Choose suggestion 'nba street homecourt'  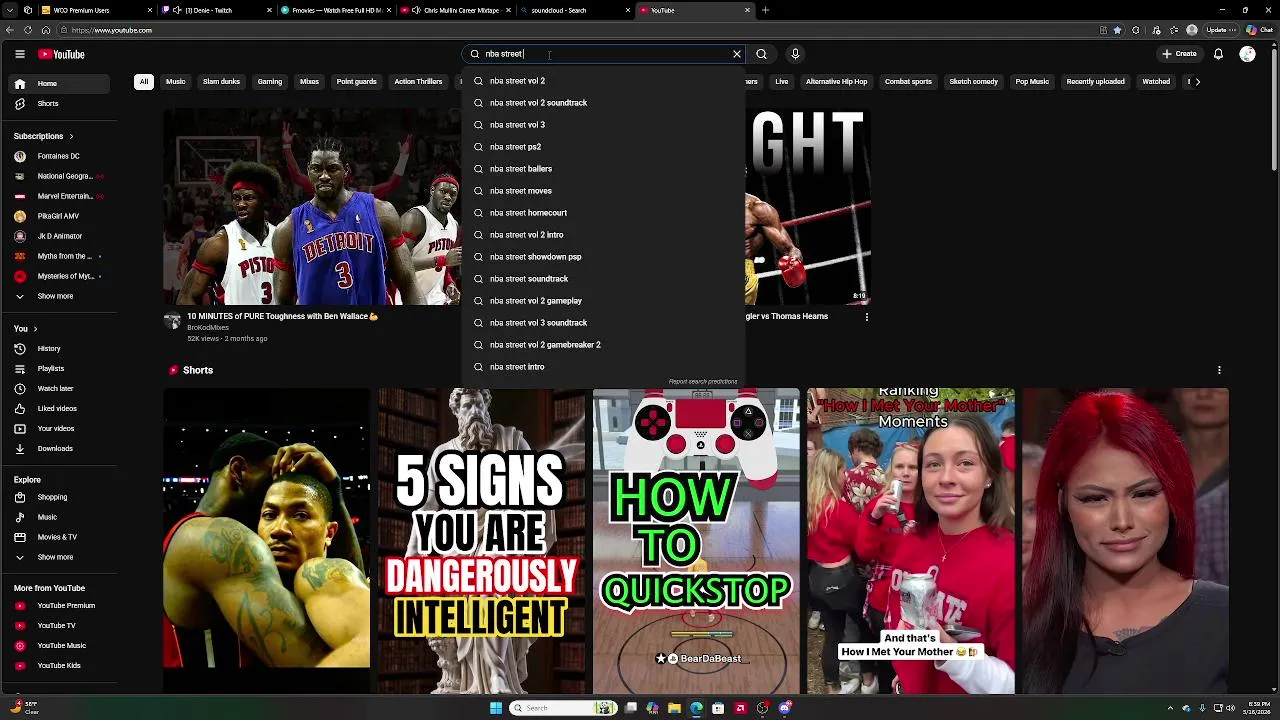coord(604,213)
